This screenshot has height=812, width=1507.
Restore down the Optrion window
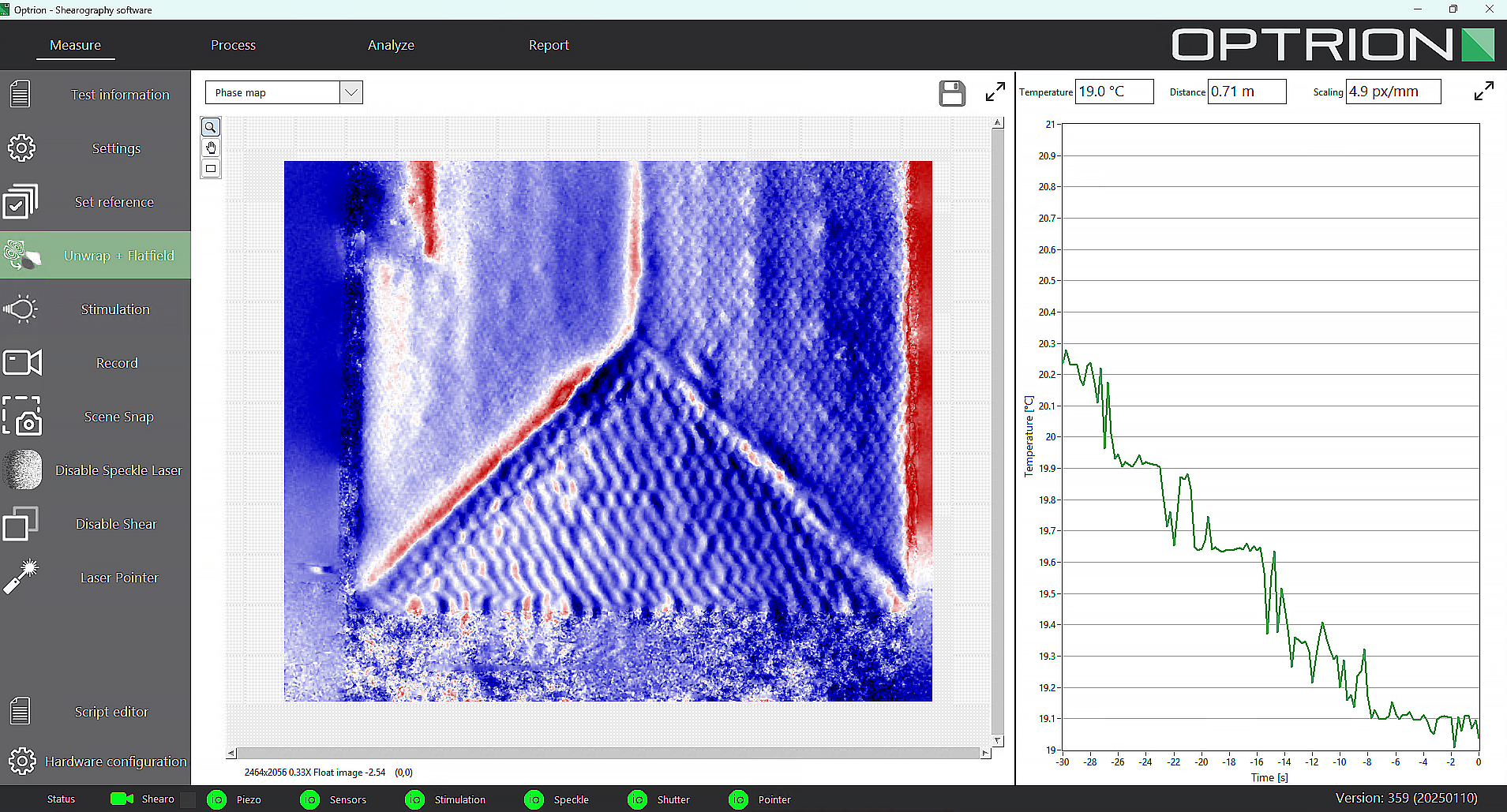tap(1453, 9)
